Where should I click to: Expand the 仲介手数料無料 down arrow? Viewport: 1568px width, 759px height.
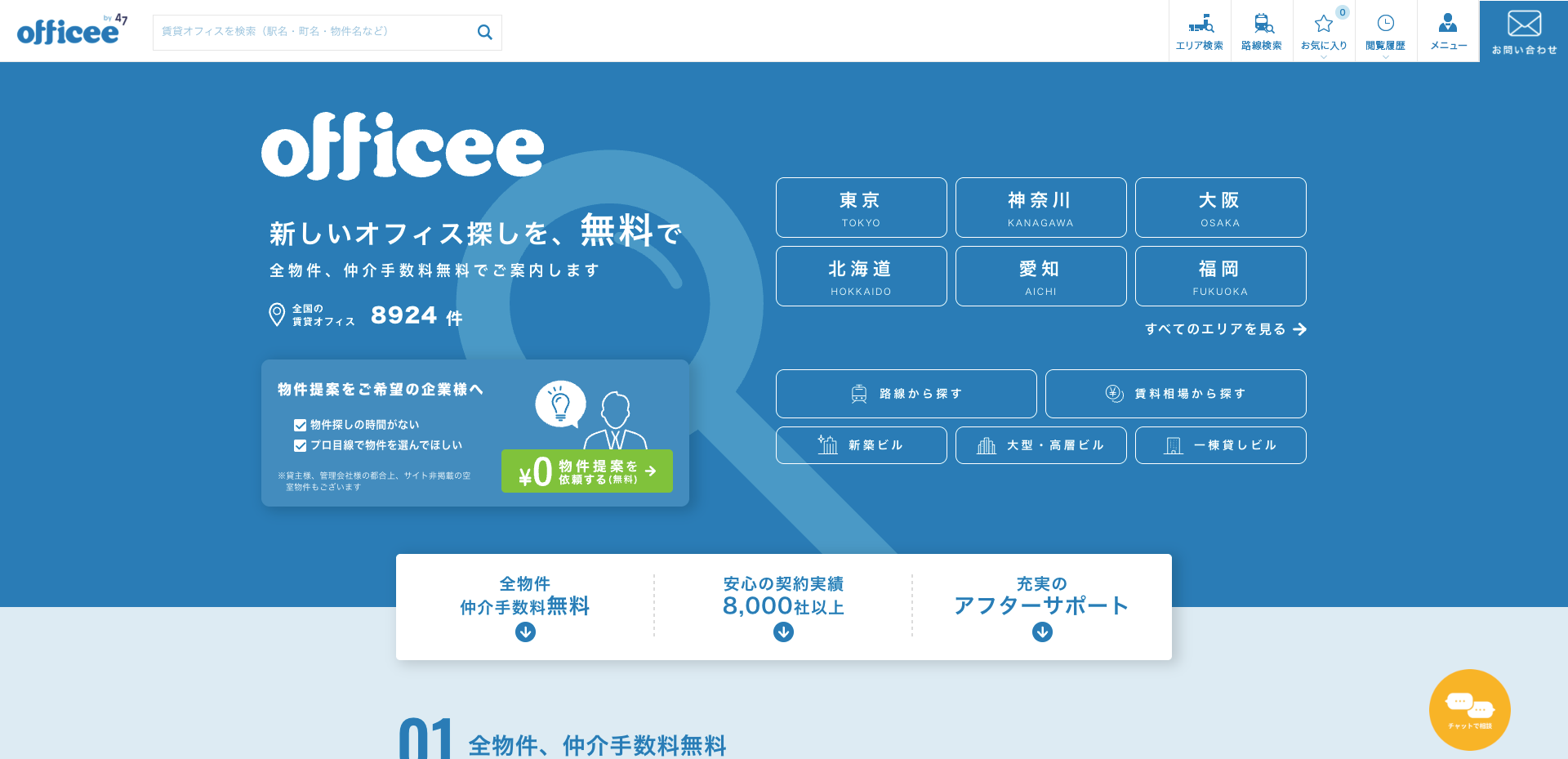pos(525,632)
